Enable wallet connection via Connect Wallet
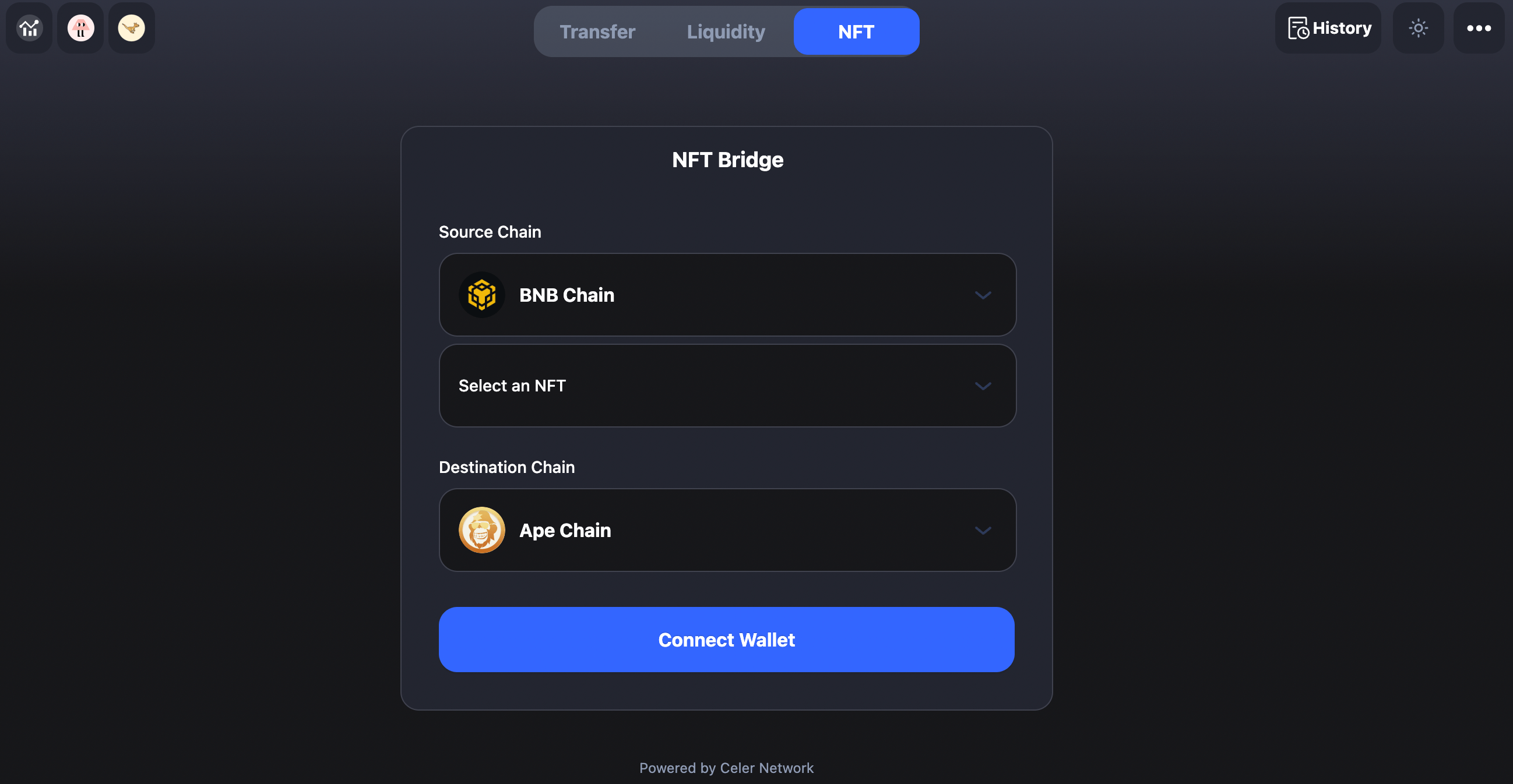 (x=727, y=639)
